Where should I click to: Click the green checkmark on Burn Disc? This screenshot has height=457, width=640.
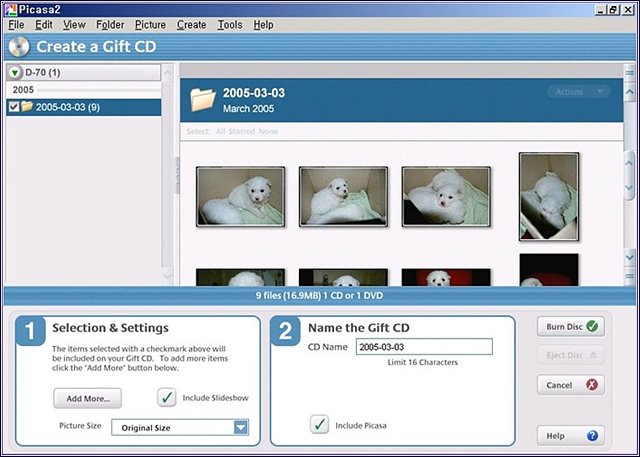594,327
